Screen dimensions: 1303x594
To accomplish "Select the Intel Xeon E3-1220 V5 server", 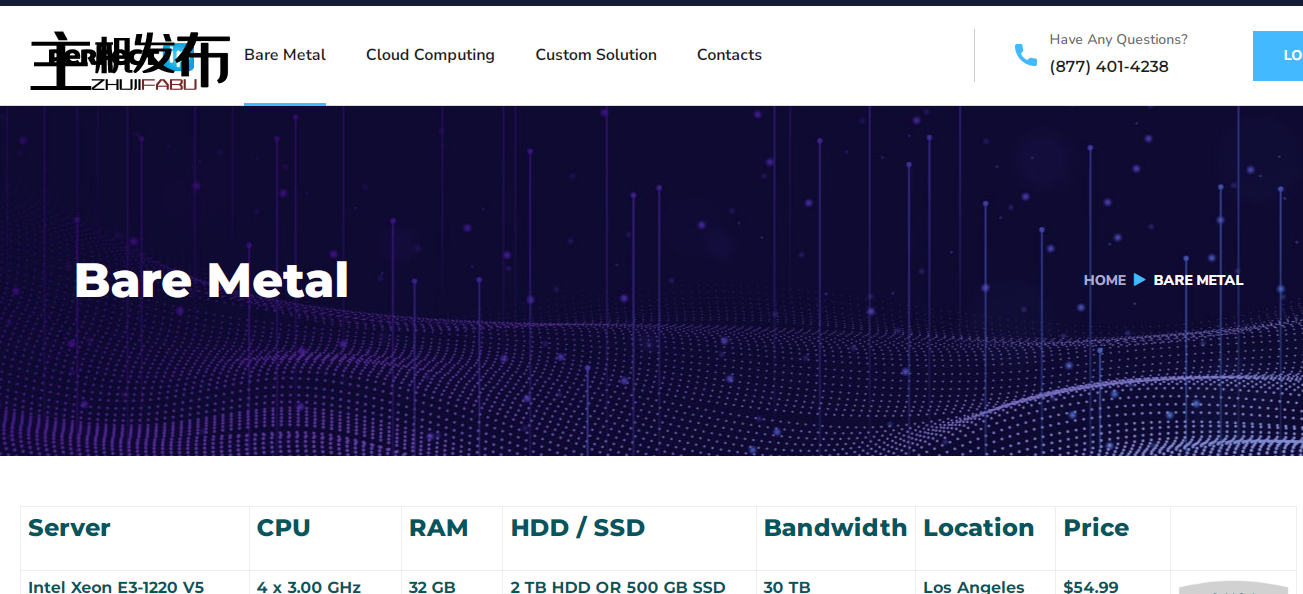I will [116, 586].
